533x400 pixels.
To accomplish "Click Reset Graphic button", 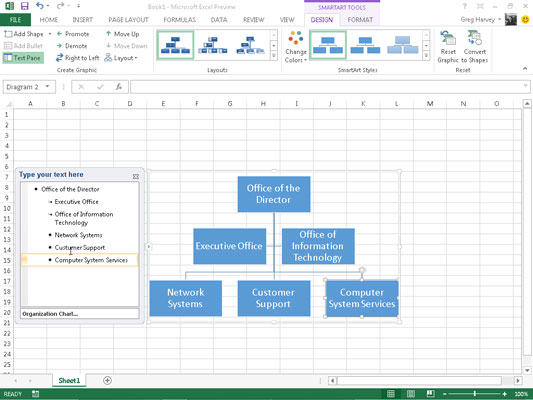I will (448, 47).
